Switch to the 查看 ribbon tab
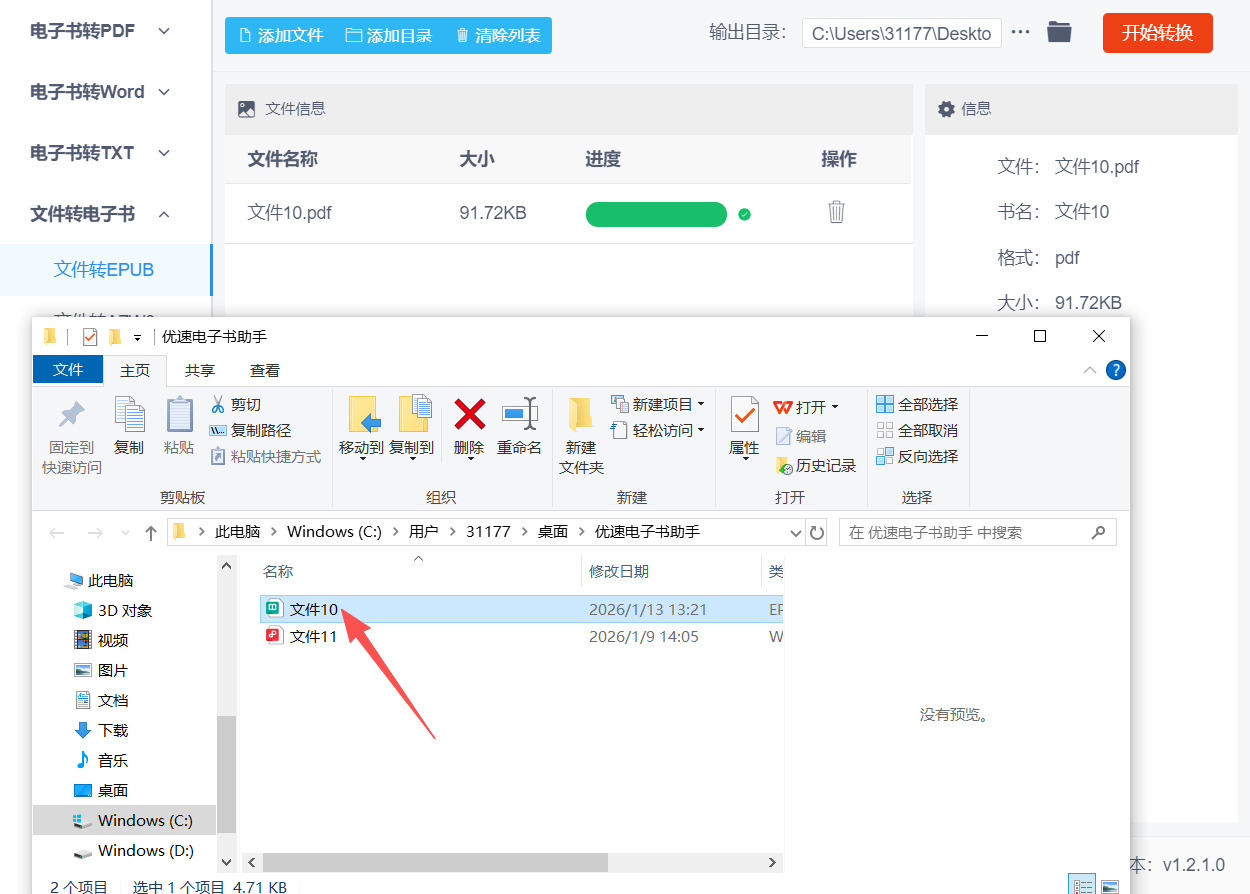Screen dimensions: 1250x894 point(264,370)
